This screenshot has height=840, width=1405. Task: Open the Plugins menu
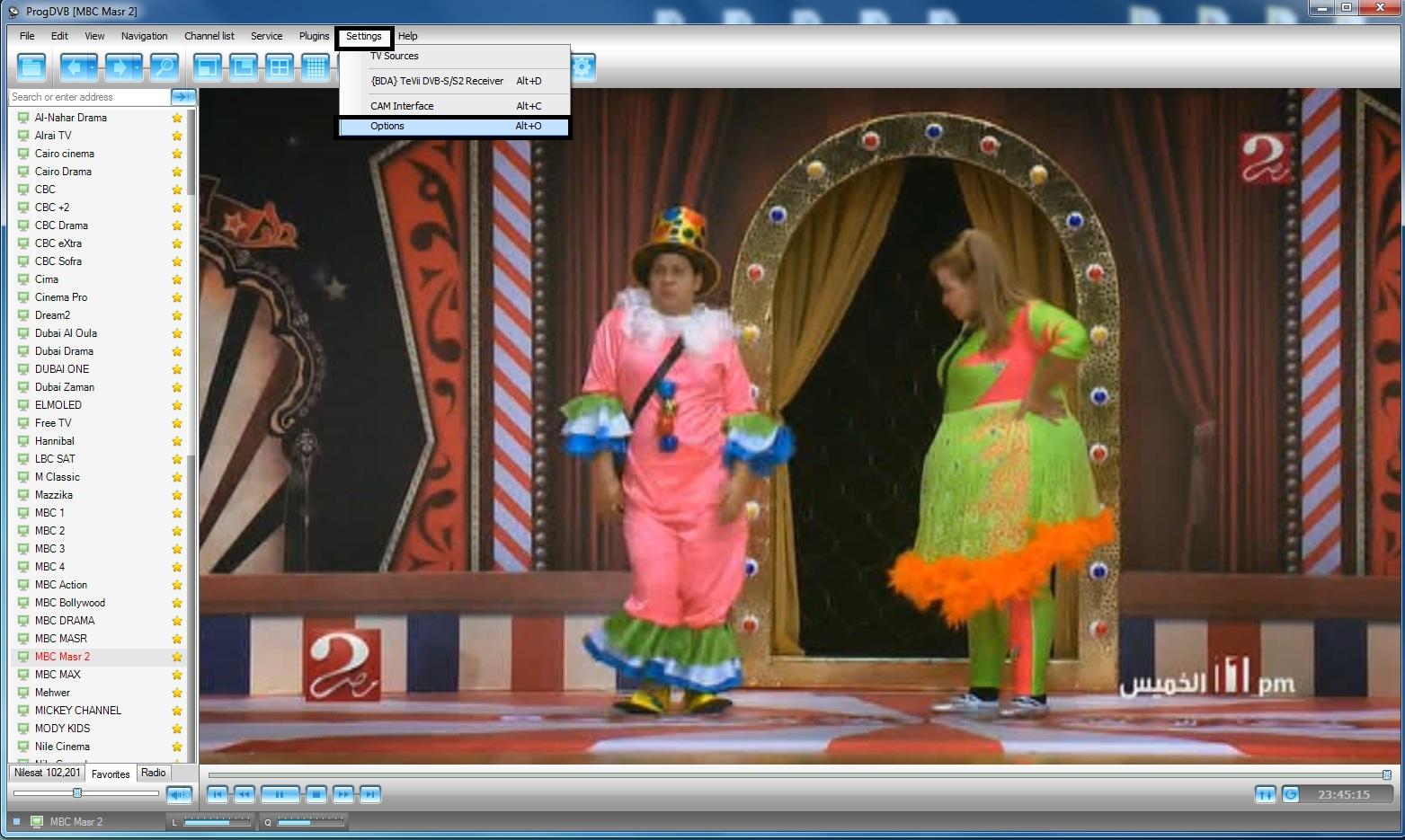pos(314,36)
